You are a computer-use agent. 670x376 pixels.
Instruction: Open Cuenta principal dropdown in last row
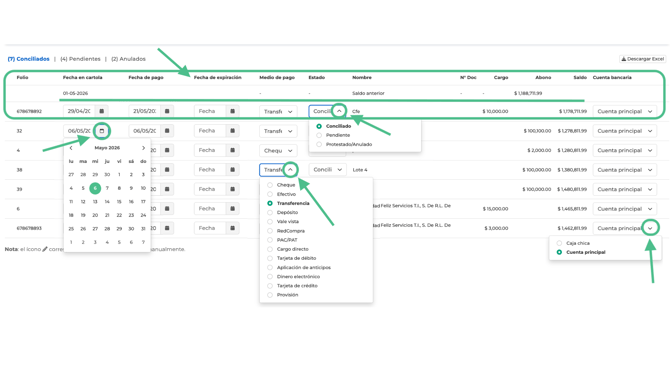(x=650, y=228)
